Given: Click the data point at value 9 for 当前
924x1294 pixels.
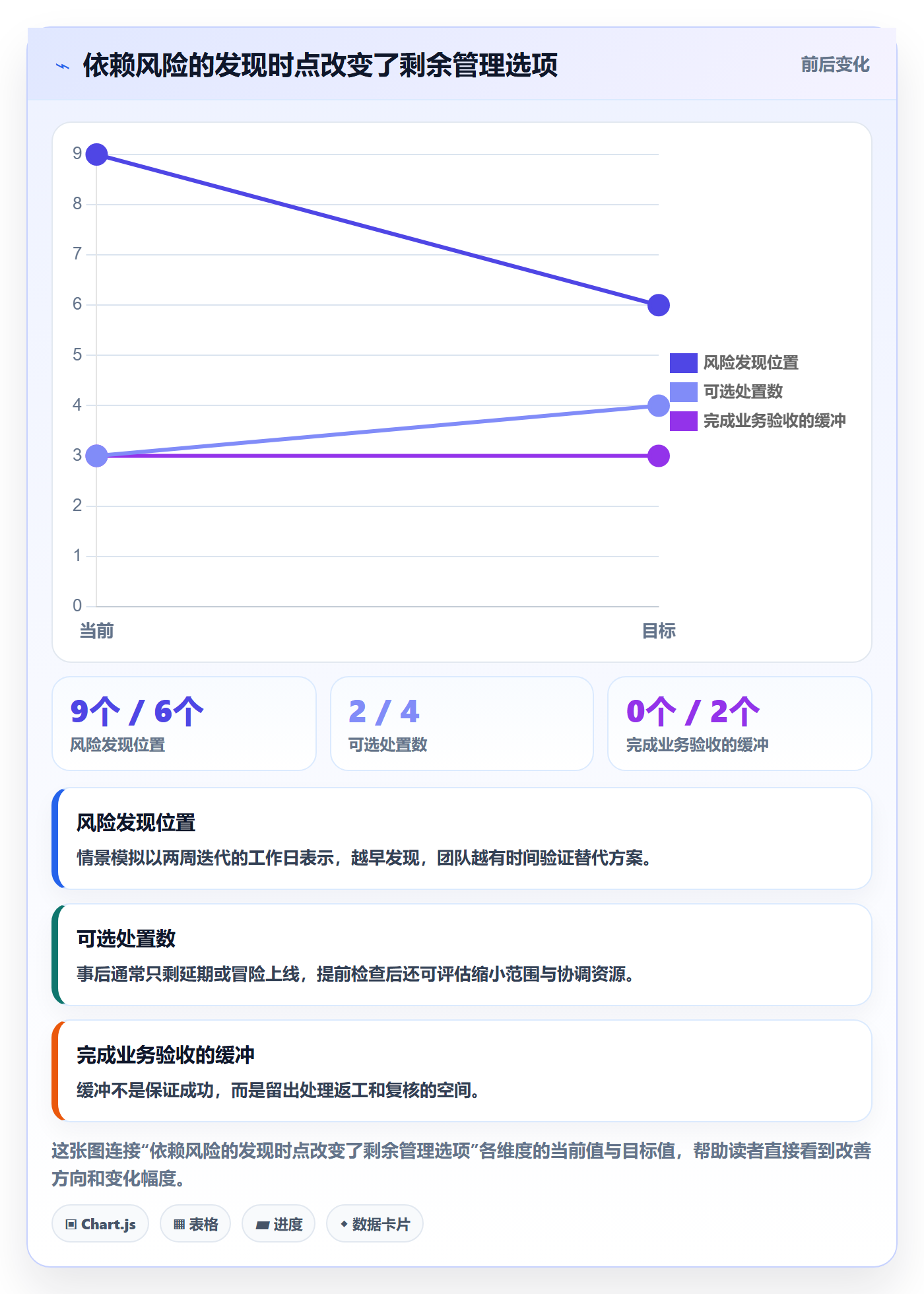Looking at the screenshot, I should point(97,155).
